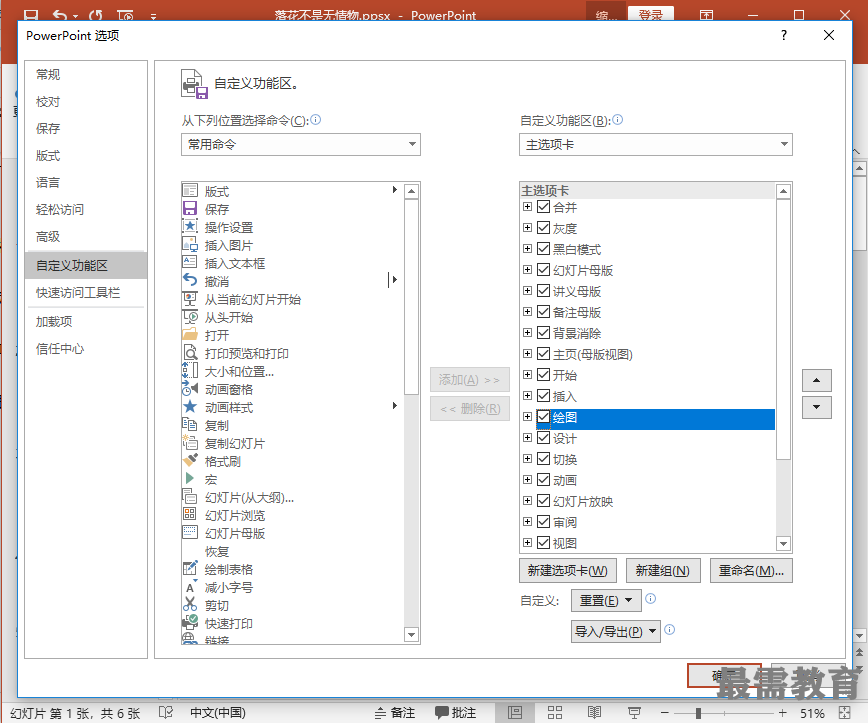Select the 绘制表格 pencil icon
The height and width of the screenshot is (723, 868).
click(x=190, y=569)
